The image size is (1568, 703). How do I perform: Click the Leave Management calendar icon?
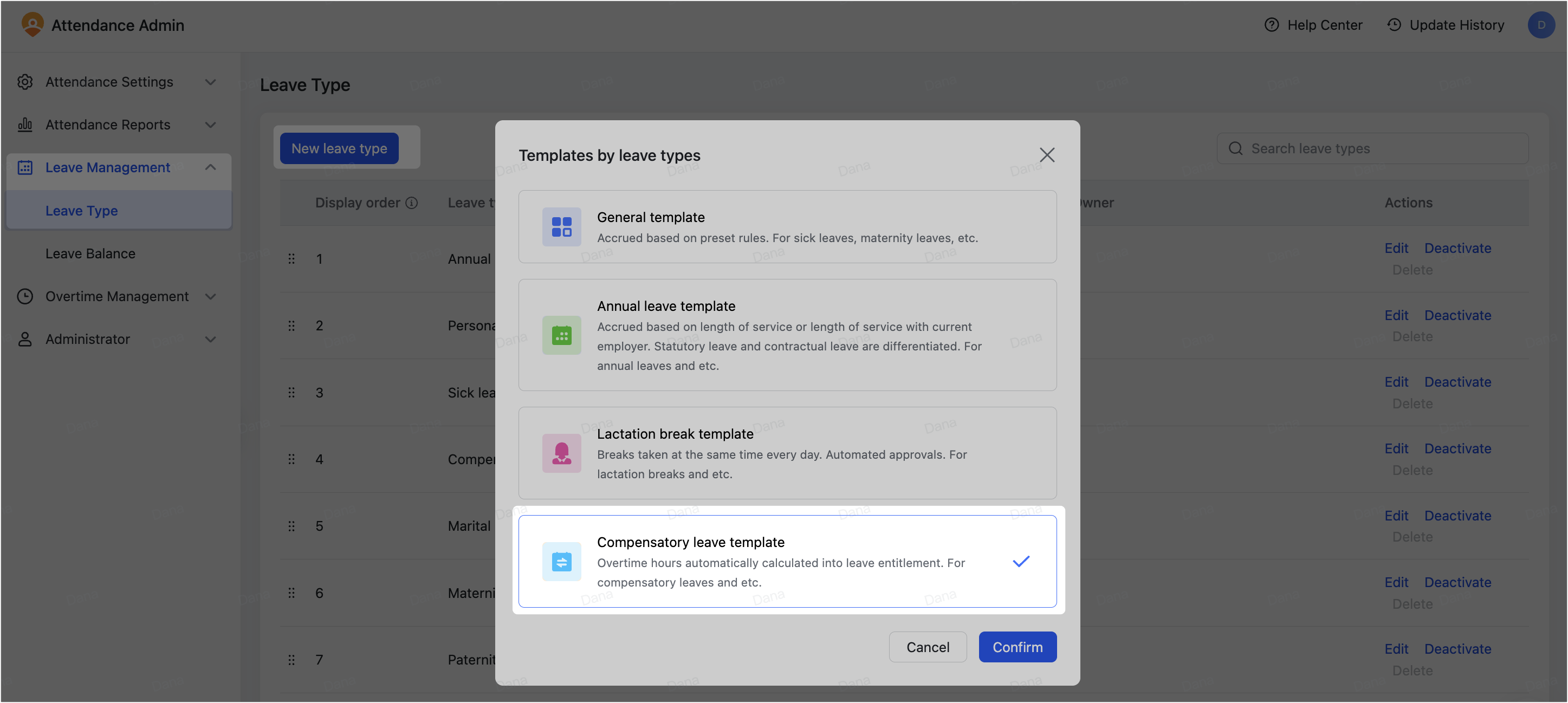[x=25, y=167]
